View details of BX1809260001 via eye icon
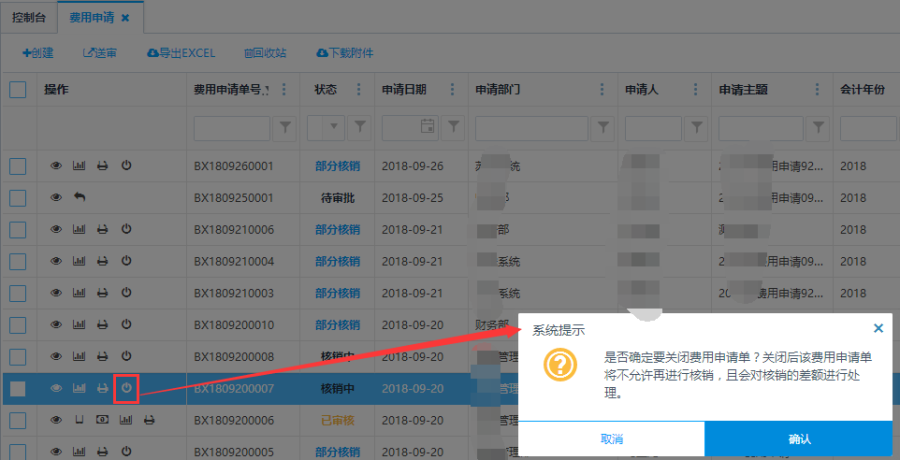The width and height of the screenshot is (900, 460). 56,165
